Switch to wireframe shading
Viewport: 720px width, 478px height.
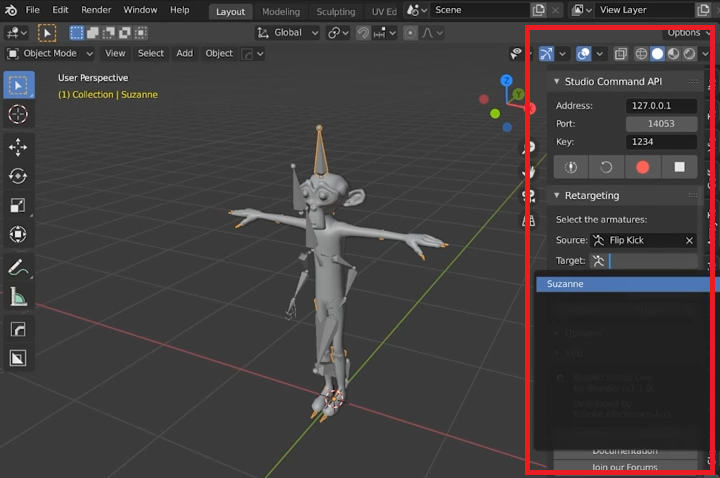coord(641,54)
